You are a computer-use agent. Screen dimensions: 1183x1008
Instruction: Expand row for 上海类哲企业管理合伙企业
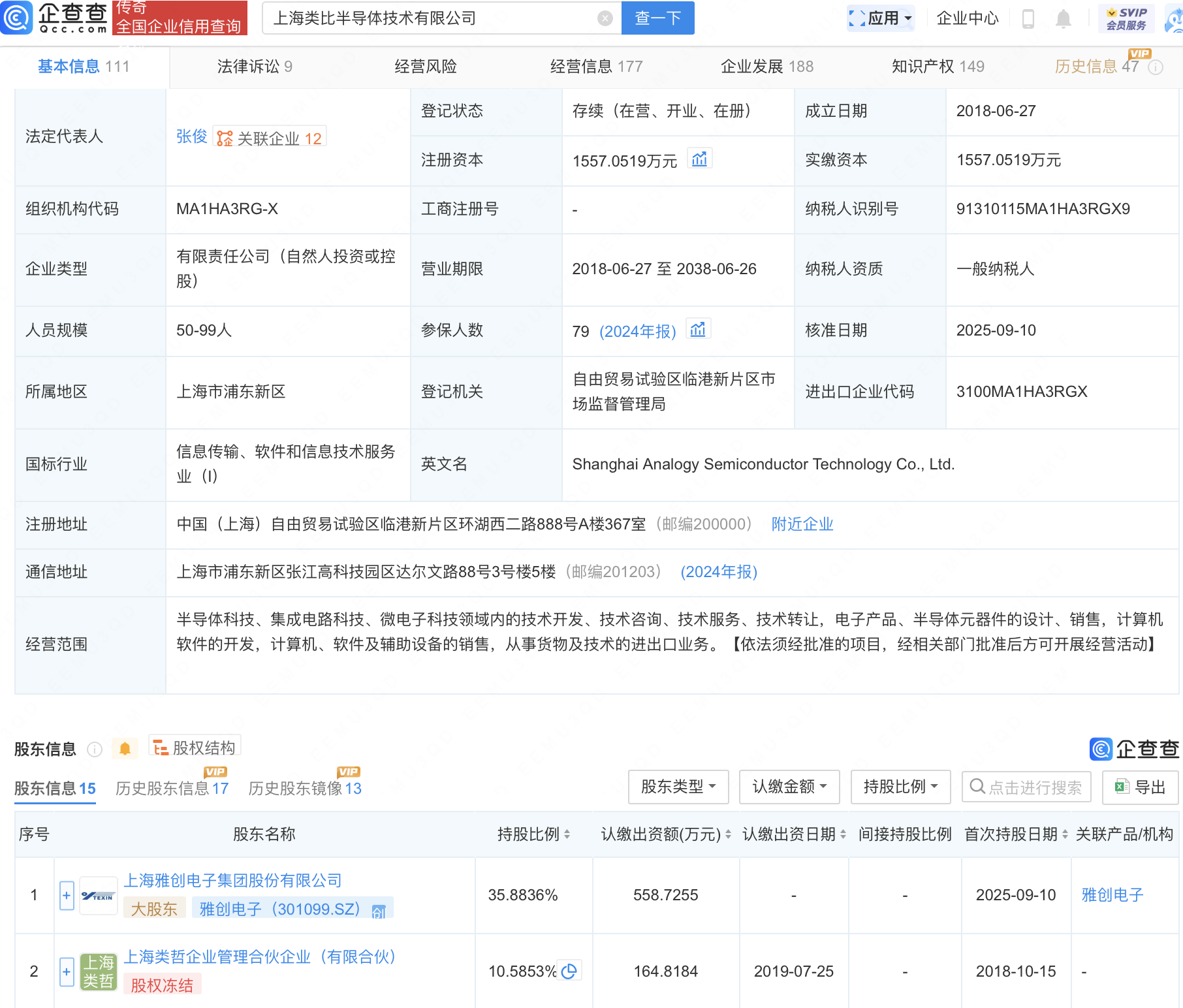(x=67, y=972)
